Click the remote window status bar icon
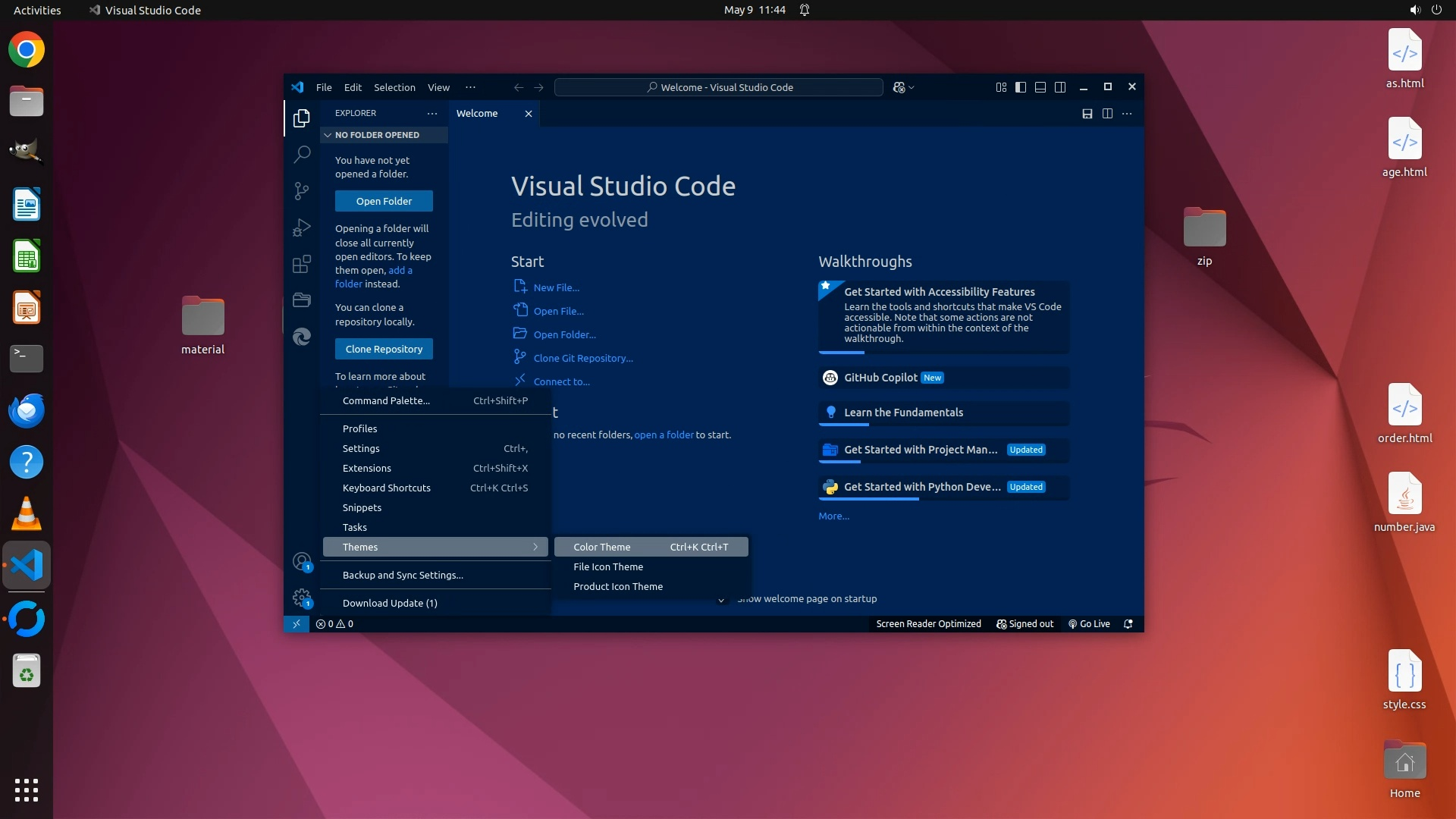Image resolution: width=1456 pixels, height=819 pixels. 297,624
